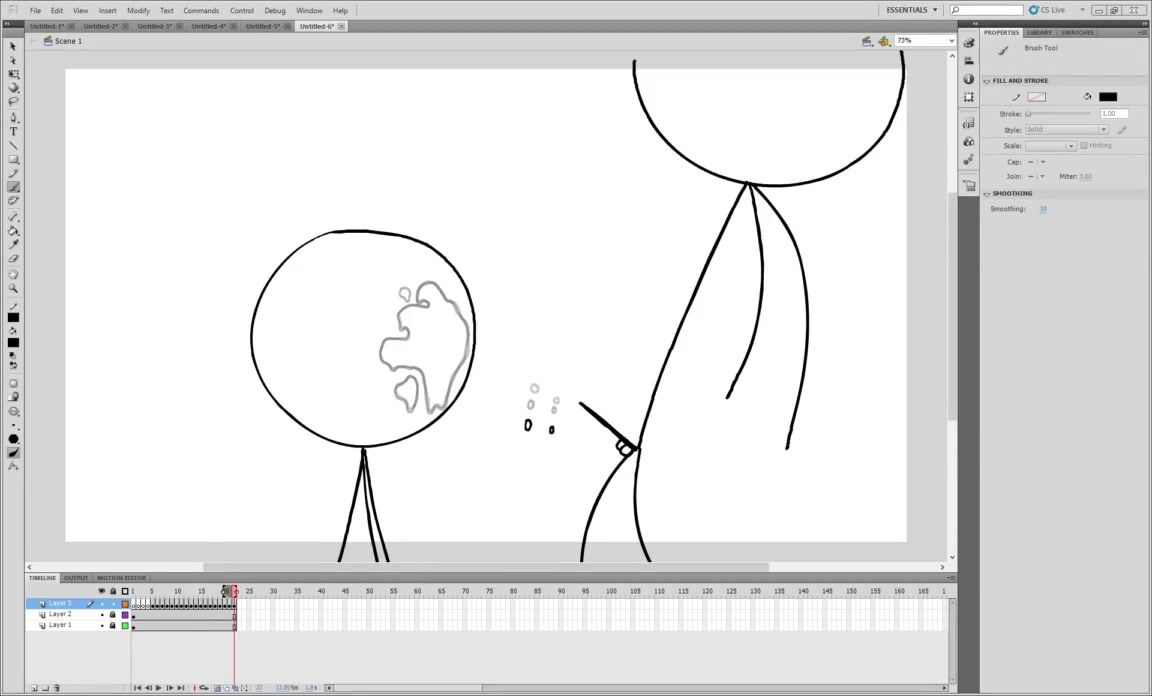The width and height of the screenshot is (1152, 696).
Task: Switch to the Library tab
Action: point(1039,32)
